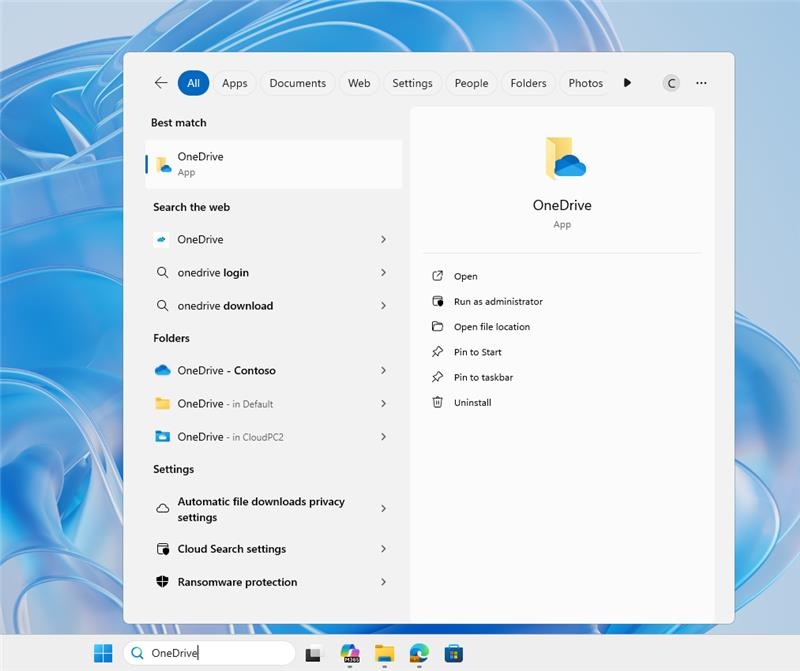The image size is (800, 671).
Task: Open the OneDrive folder in Default
Action: click(x=271, y=404)
